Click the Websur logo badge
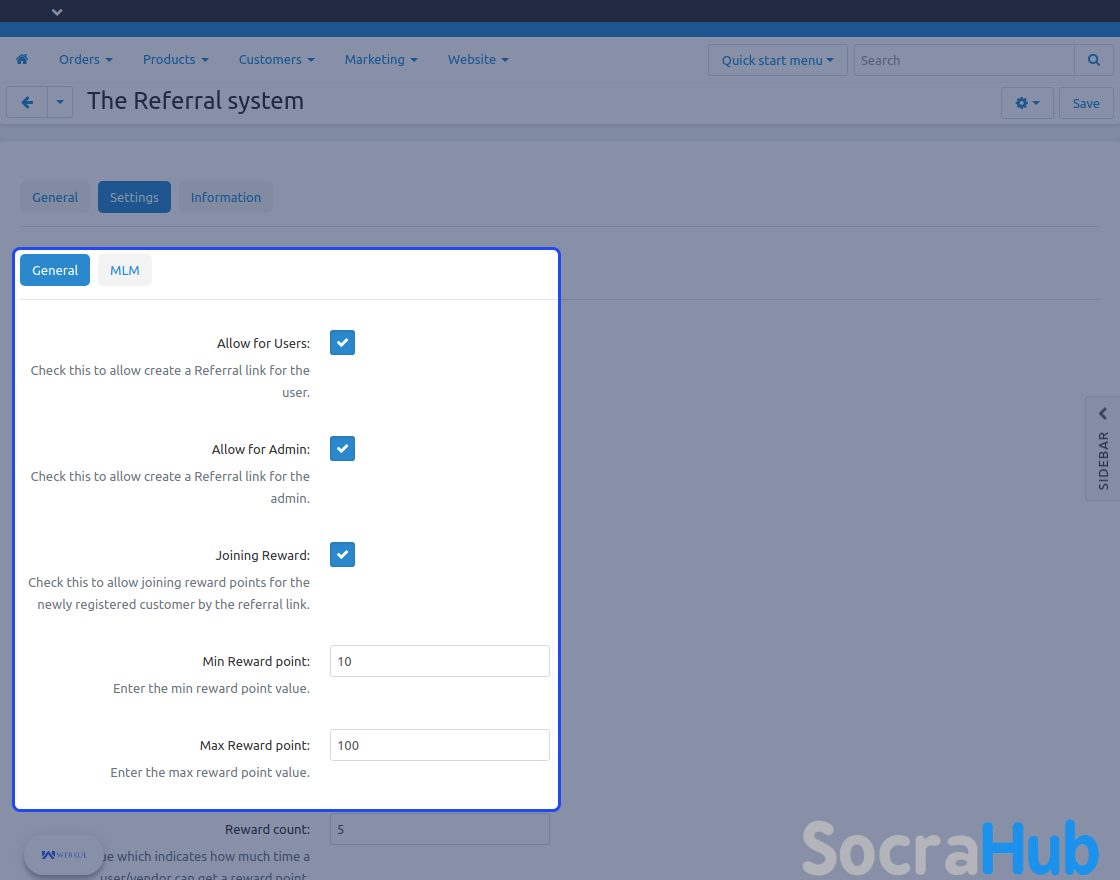This screenshot has height=880, width=1120. 64,855
